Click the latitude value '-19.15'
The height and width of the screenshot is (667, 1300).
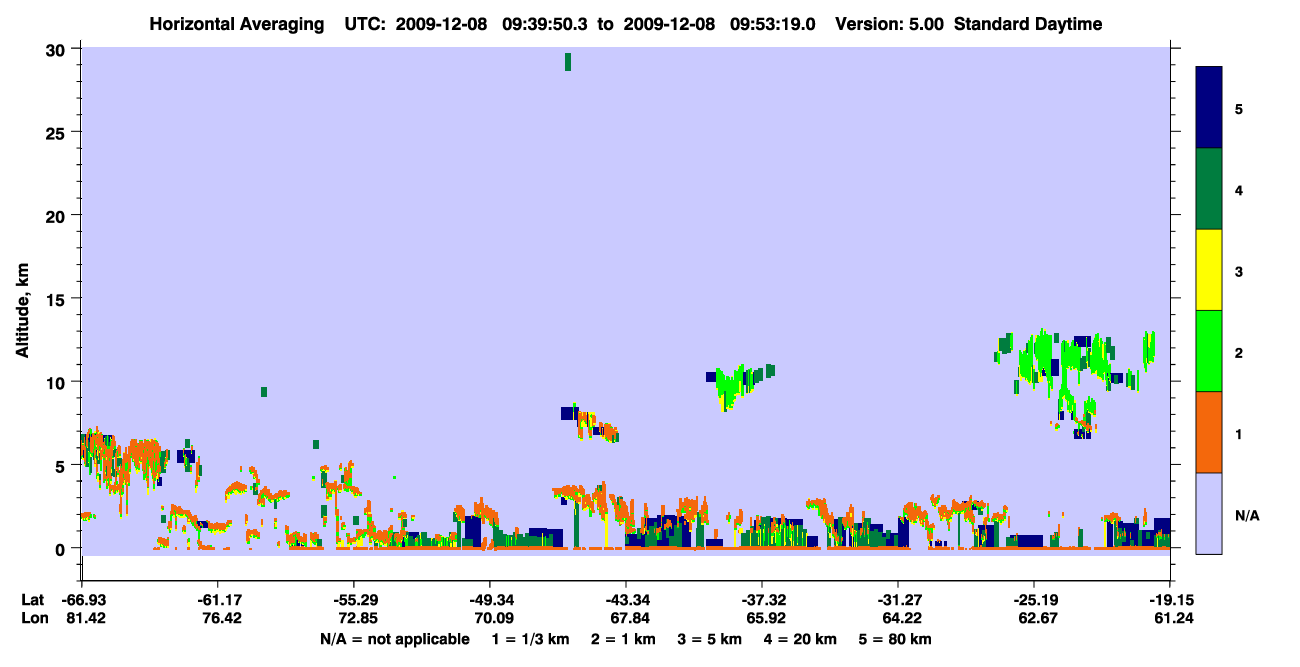1170,600
